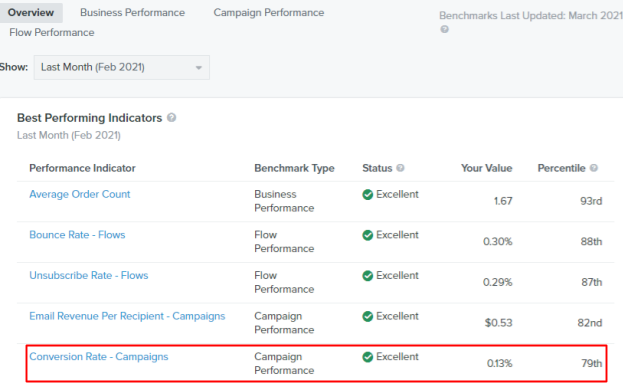Click the Status column header text
The height and width of the screenshot is (386, 623).
tap(377, 168)
